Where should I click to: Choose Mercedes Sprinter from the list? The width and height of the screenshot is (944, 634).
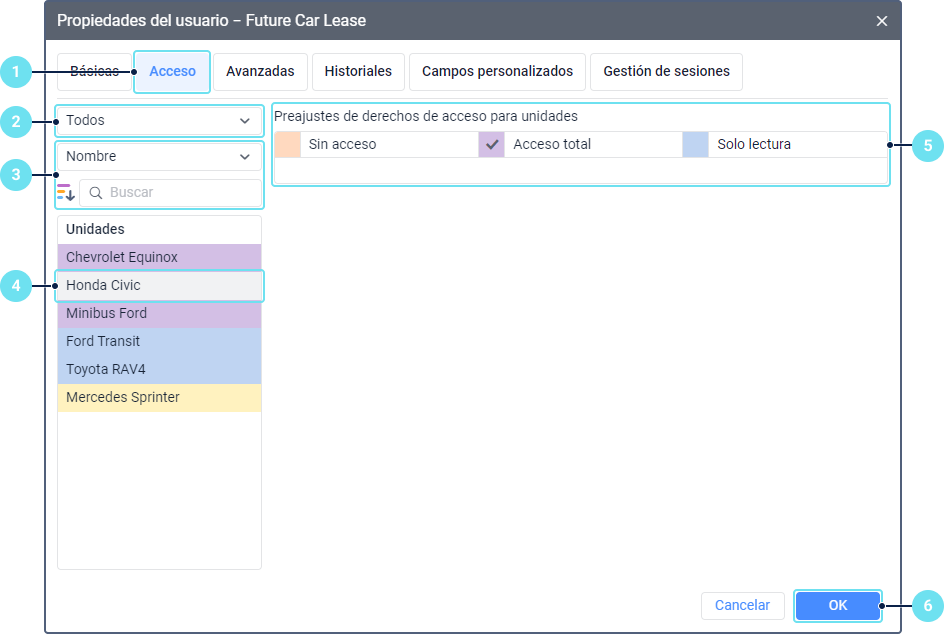point(159,397)
